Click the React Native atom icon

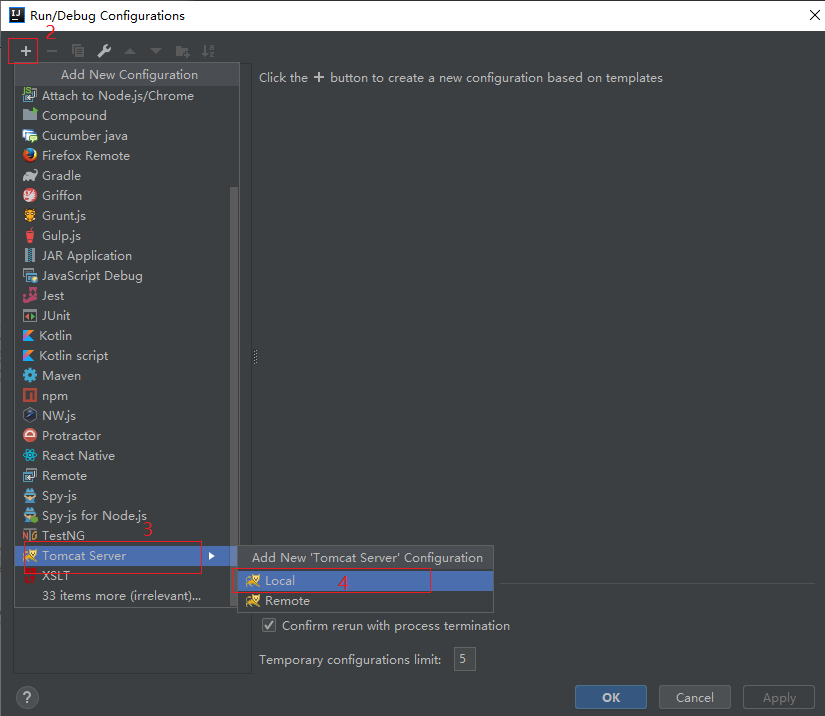click(30, 456)
